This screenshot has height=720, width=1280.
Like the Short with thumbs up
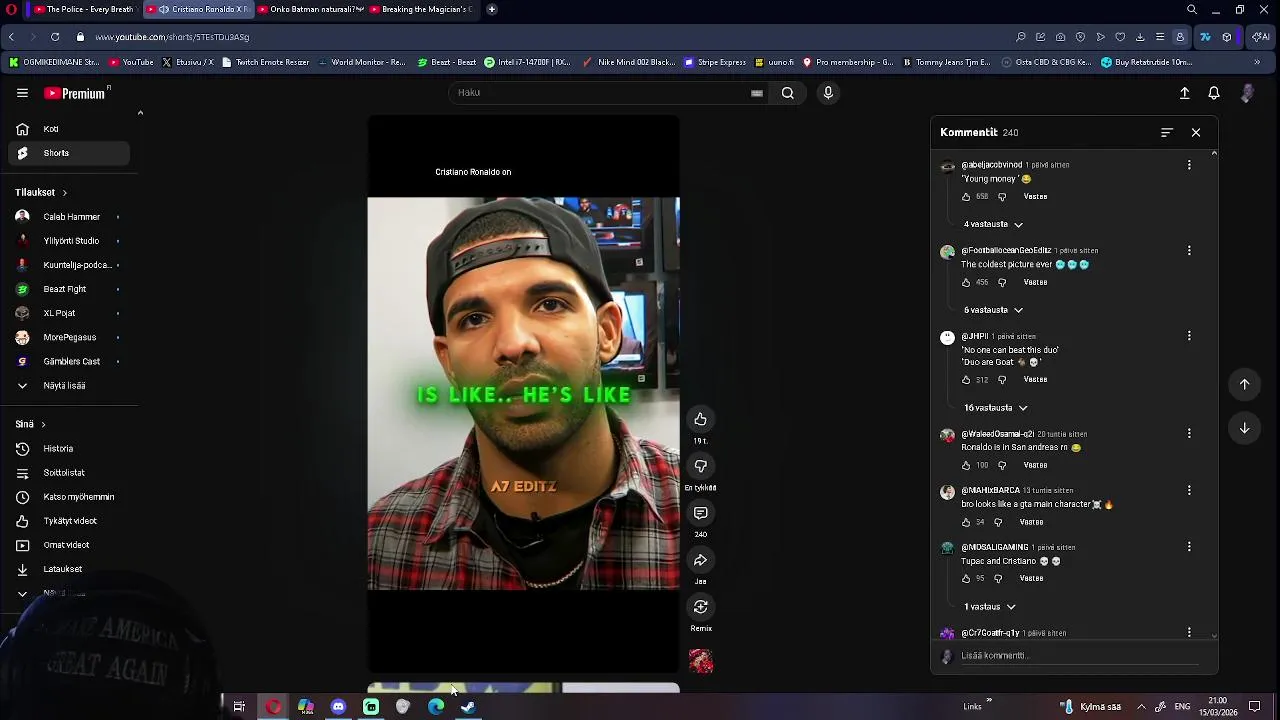(x=700, y=419)
